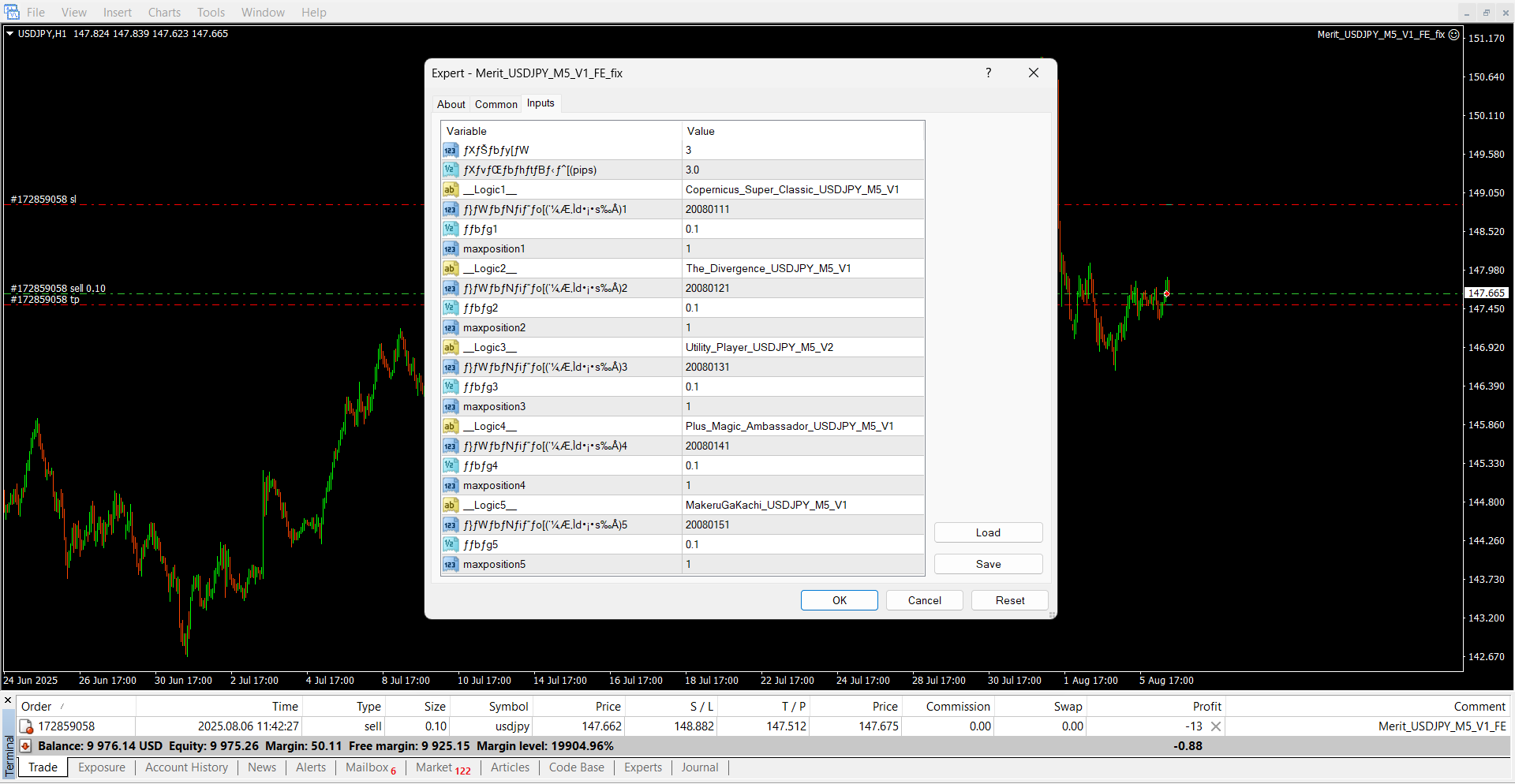Click Reset to restore default inputs
The image size is (1515, 784).
pos(1009,600)
